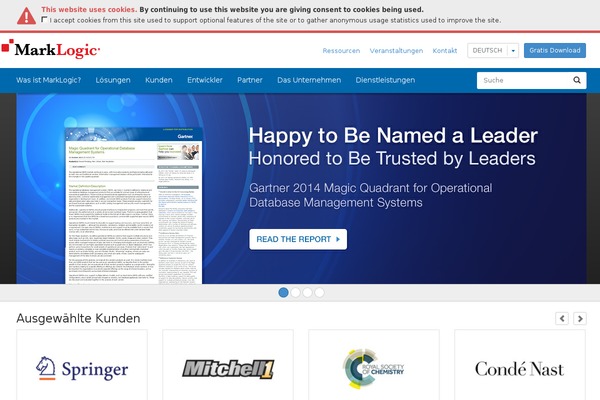The image size is (600, 400).
Task: Select the fourth carousel slide dot
Action: tap(319, 292)
